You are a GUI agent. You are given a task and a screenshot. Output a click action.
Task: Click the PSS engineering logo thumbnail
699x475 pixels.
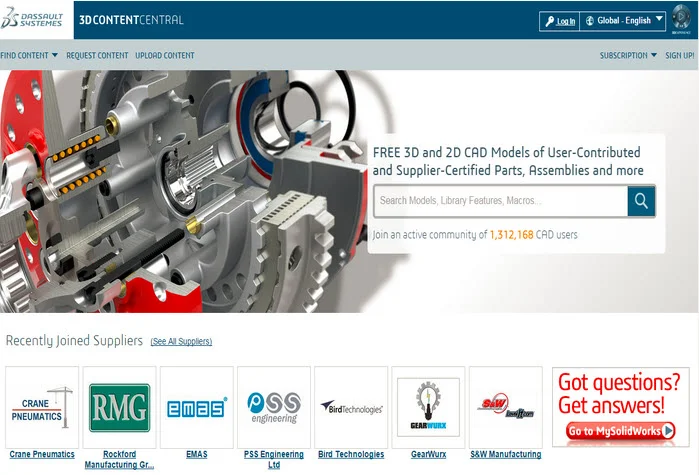pyautogui.click(x=274, y=407)
